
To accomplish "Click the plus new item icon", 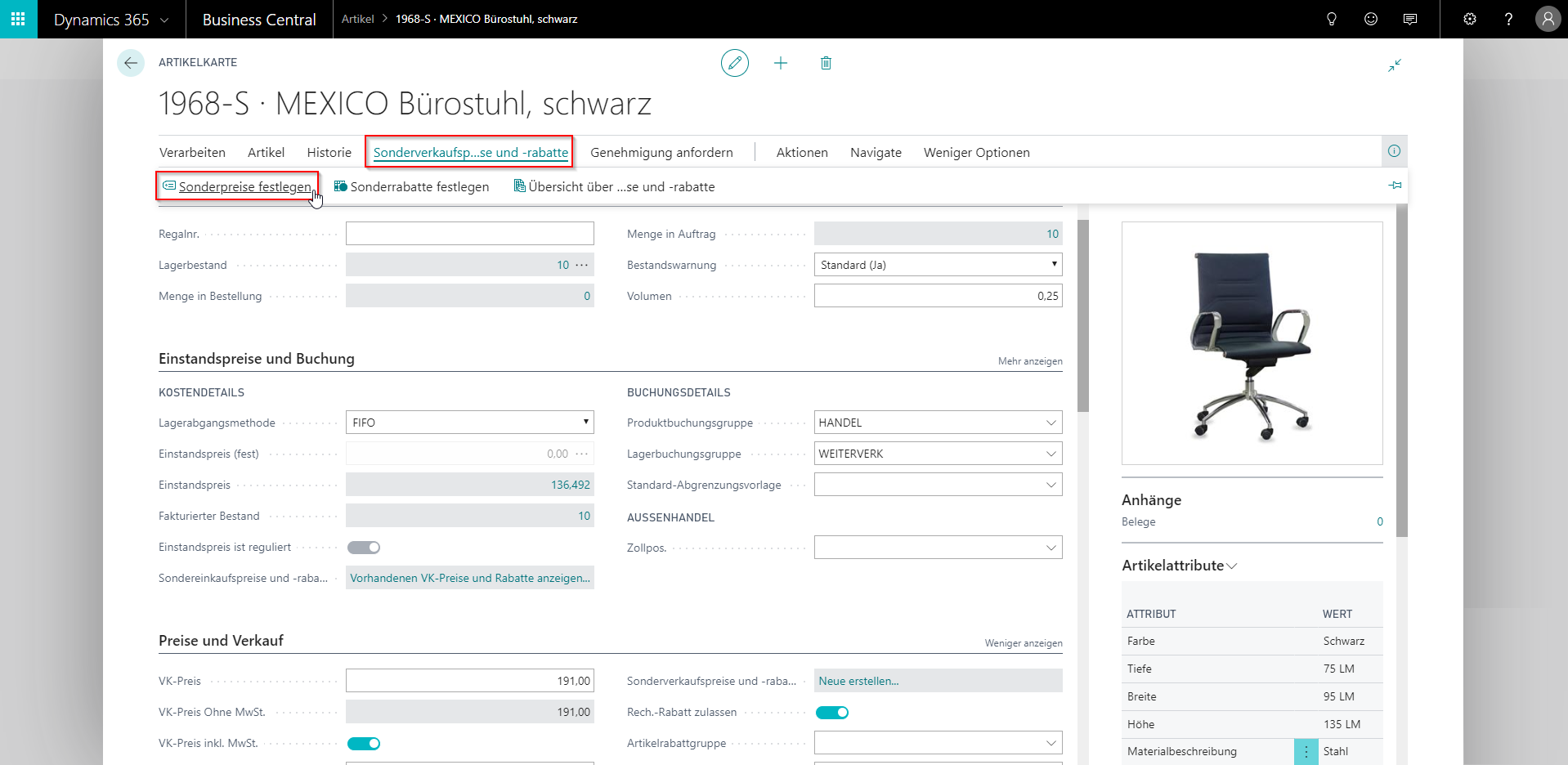I will pos(781,63).
